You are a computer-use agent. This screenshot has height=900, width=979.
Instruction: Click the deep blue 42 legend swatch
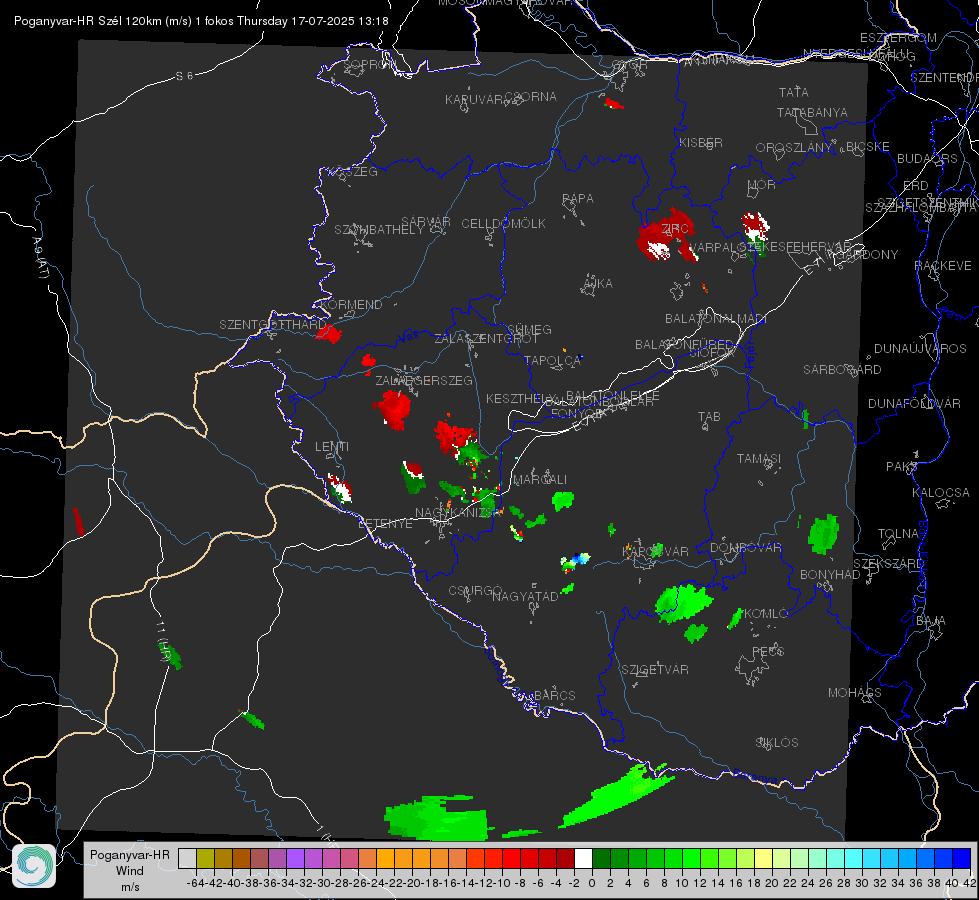coord(962,858)
